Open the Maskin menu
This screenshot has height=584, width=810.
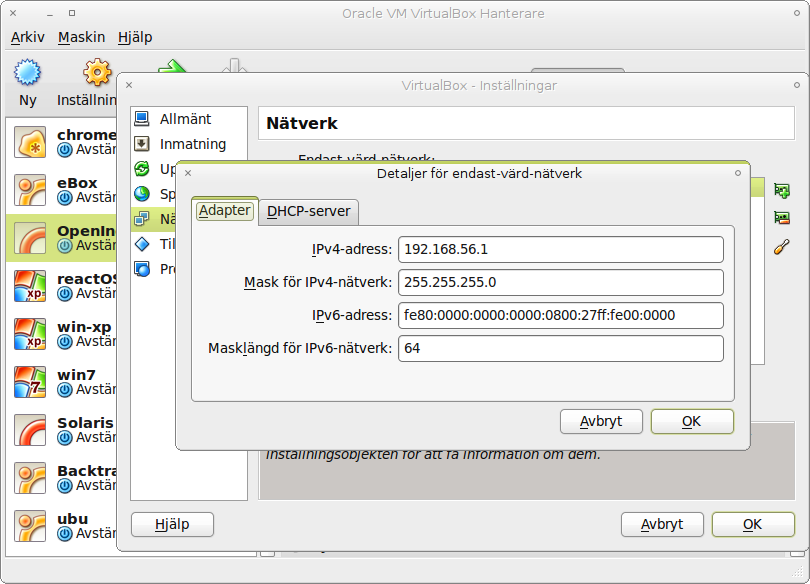(x=81, y=37)
